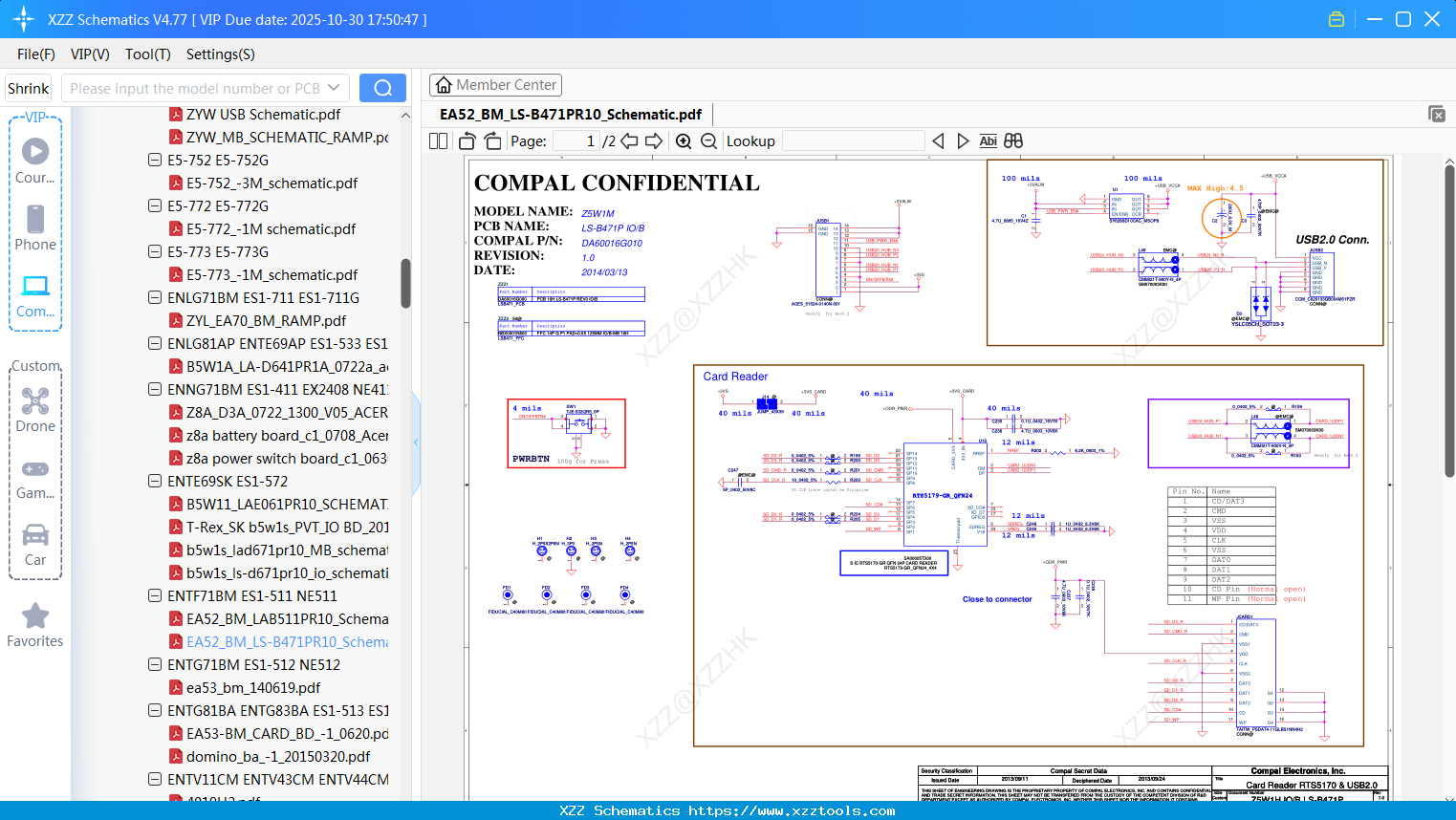The width and height of the screenshot is (1456, 820).
Task: Open the Drone category in sidebar
Action: coord(35,410)
